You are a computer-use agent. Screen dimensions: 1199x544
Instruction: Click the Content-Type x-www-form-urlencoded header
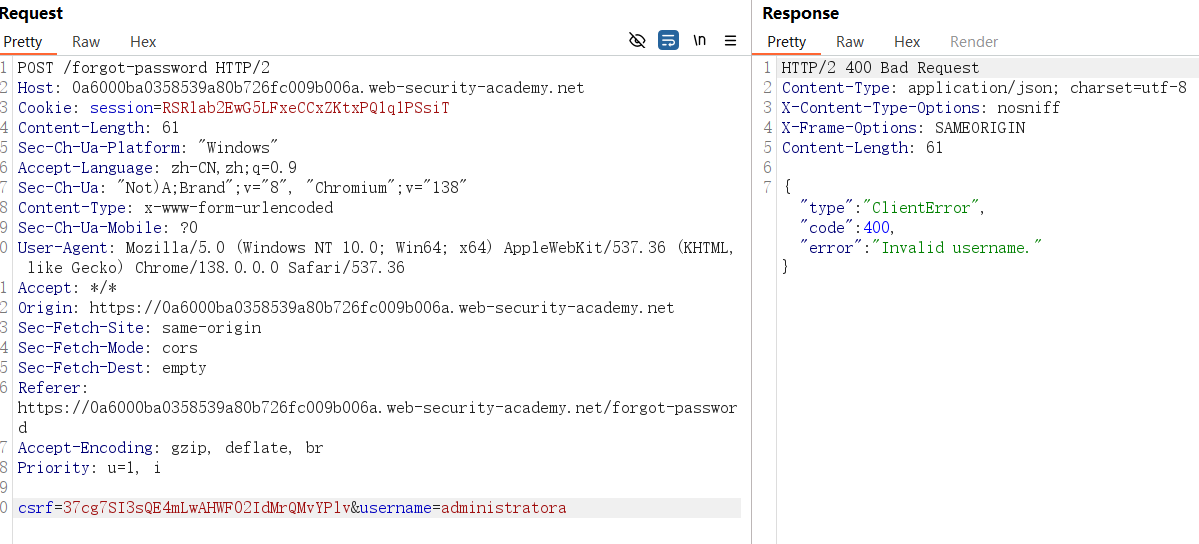pos(175,207)
